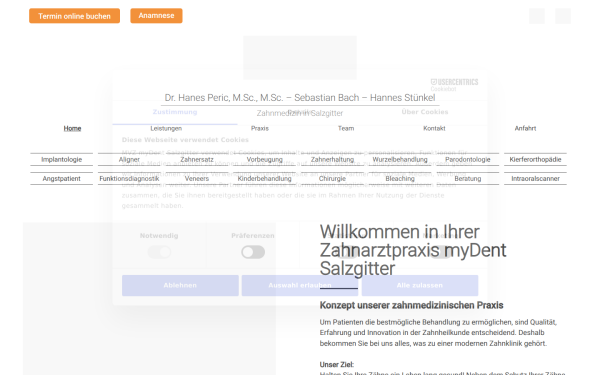Switch to the Zustimmung cookie tab
This screenshot has height=375, width=600.
point(175,112)
